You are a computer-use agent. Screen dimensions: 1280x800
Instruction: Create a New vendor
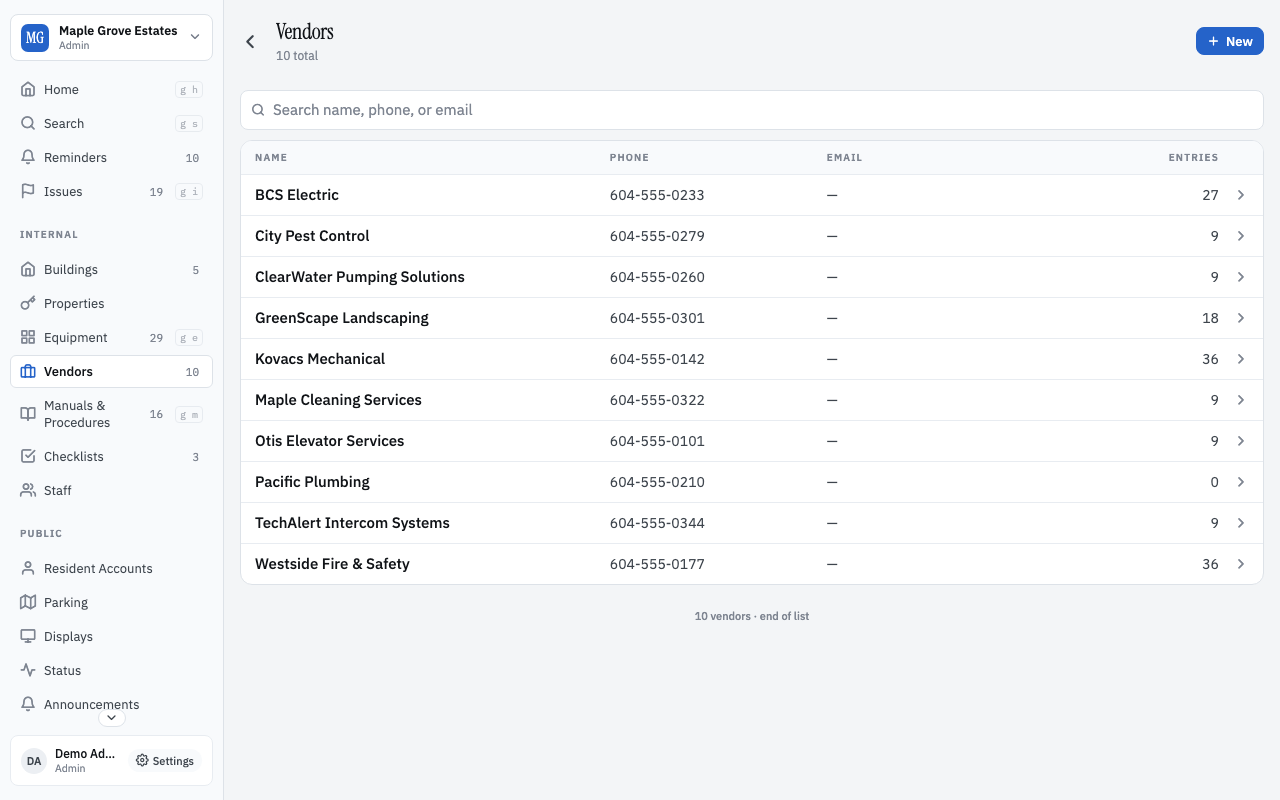click(x=1230, y=41)
